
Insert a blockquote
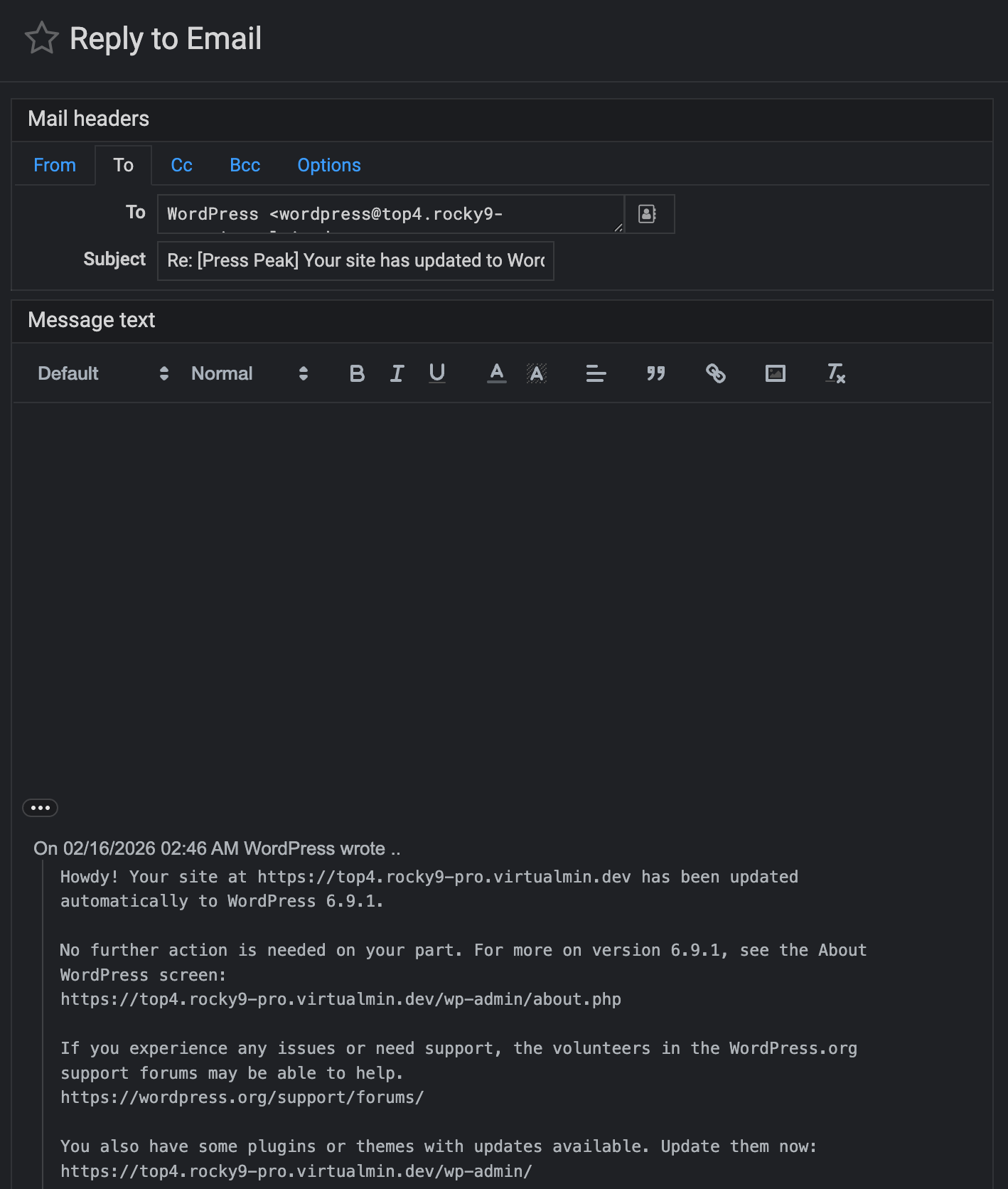point(655,373)
